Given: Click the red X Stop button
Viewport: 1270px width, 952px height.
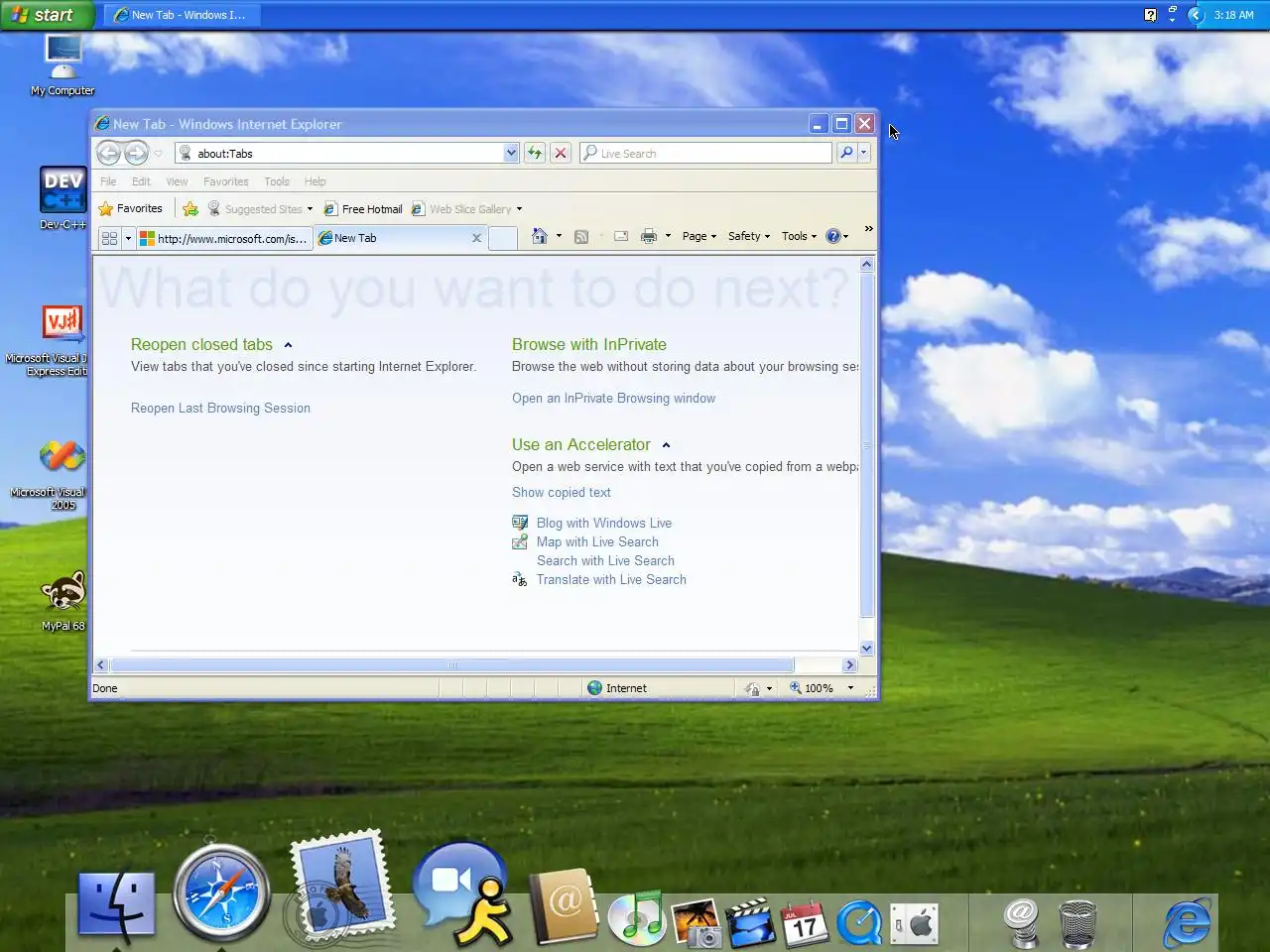Looking at the screenshot, I should 561,153.
